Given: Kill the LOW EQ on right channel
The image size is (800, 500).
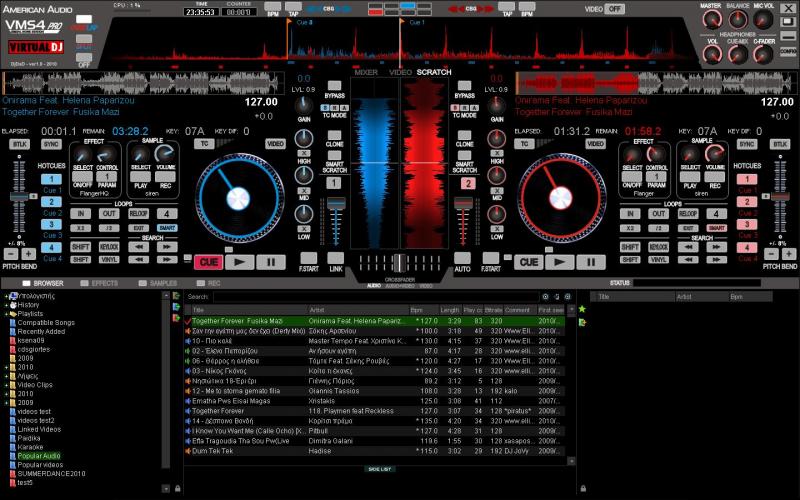Looking at the screenshot, I should coord(496,229).
